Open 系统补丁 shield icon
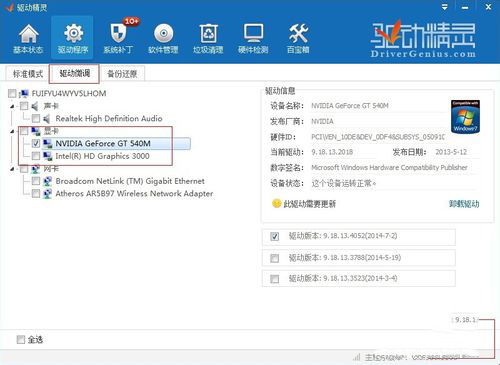500x365 pixels. (118, 34)
